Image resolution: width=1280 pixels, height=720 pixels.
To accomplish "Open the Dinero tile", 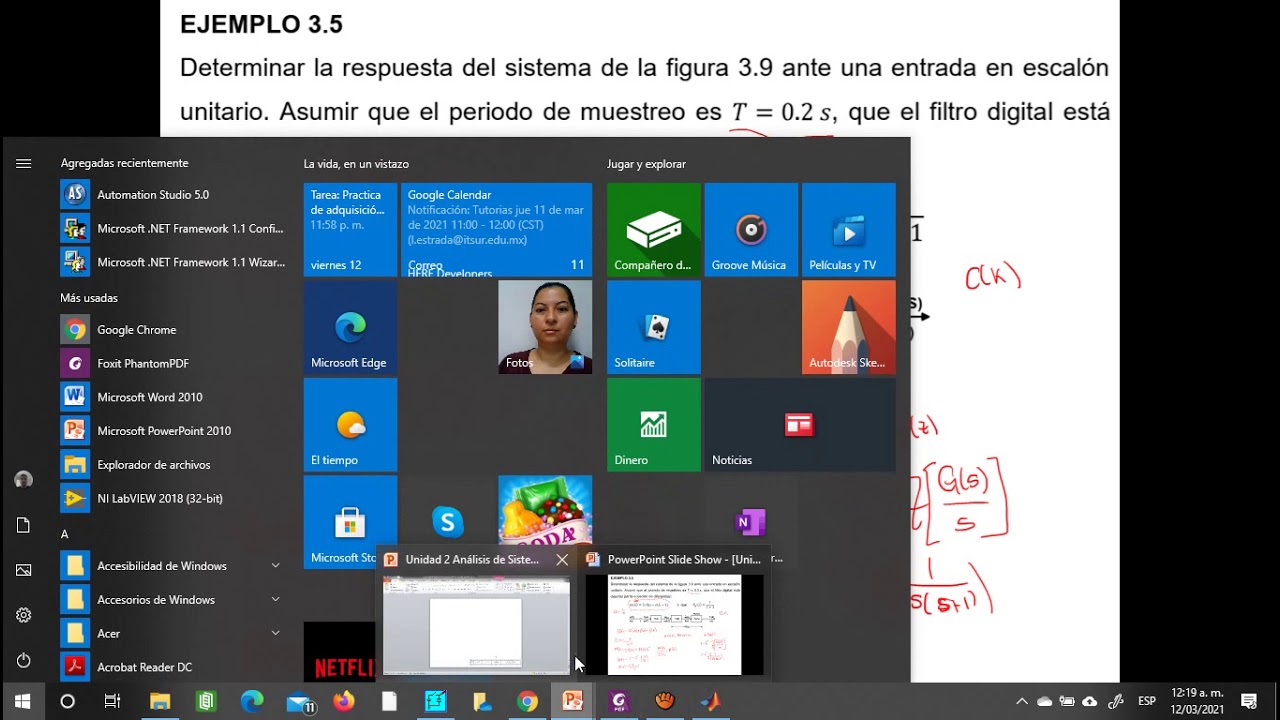I will 653,425.
